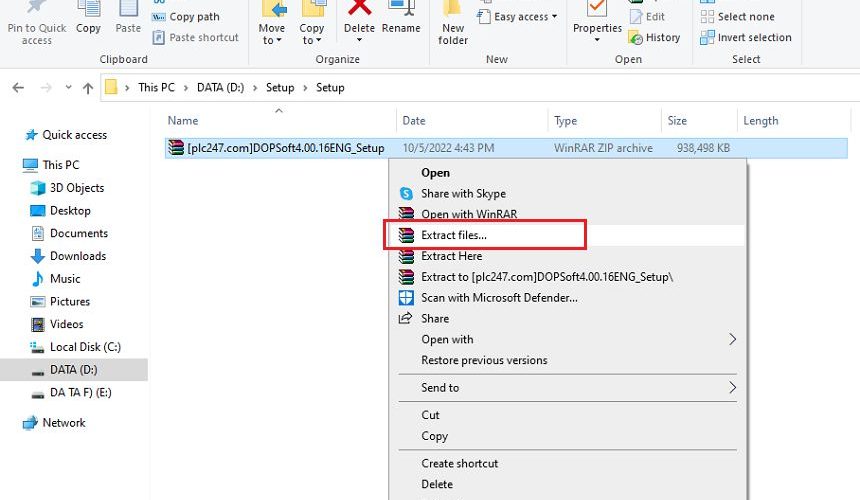The width and height of the screenshot is (860, 500).
Task: Choose Open in the context menu
Action: 567,173
